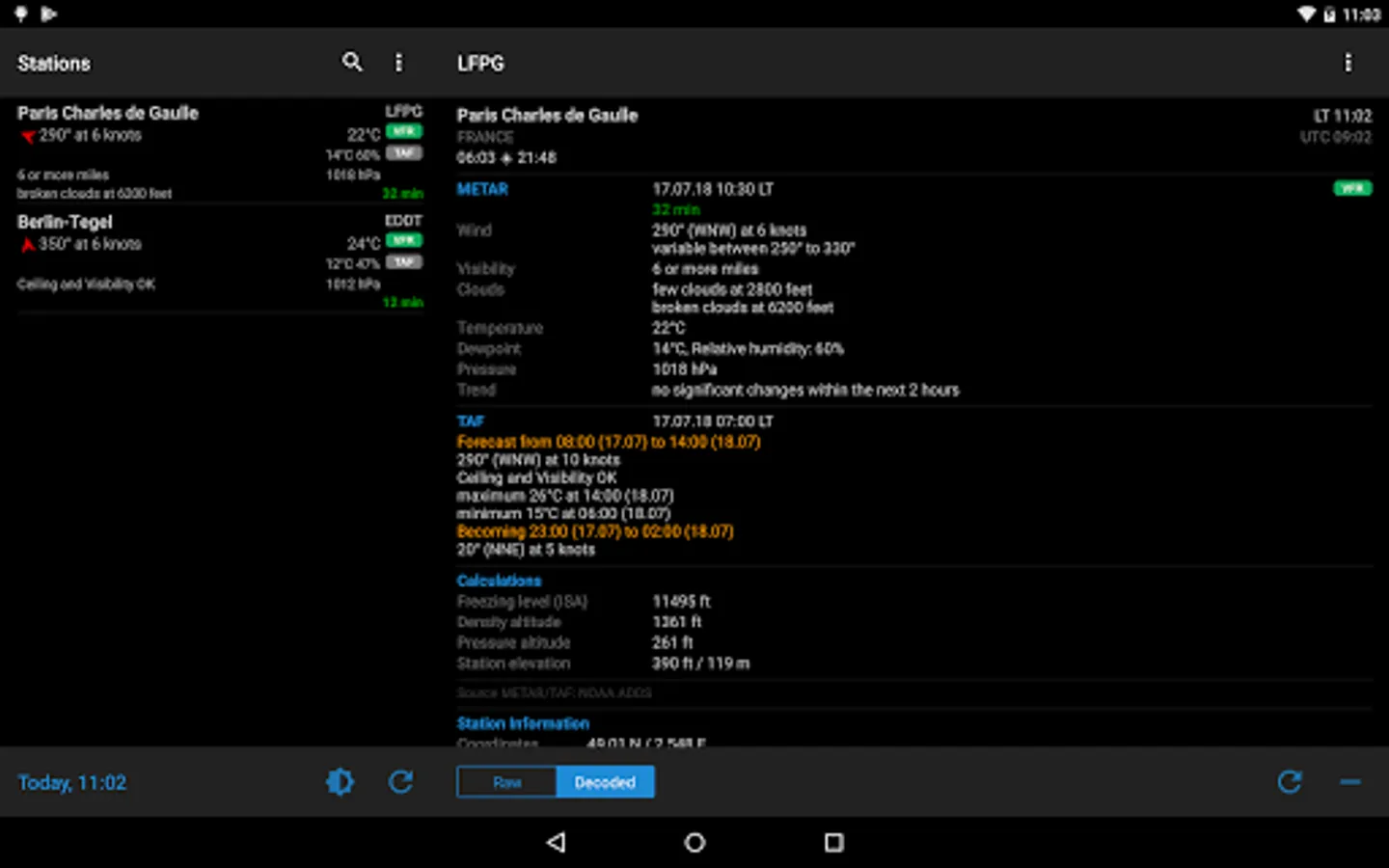The height and width of the screenshot is (868, 1389).
Task: Tap the LFPG title in the detail header
Action: point(480,64)
